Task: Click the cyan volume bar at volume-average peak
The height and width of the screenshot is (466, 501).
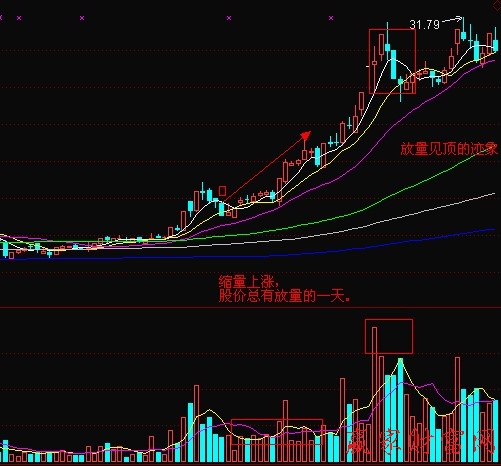Action: [400, 410]
